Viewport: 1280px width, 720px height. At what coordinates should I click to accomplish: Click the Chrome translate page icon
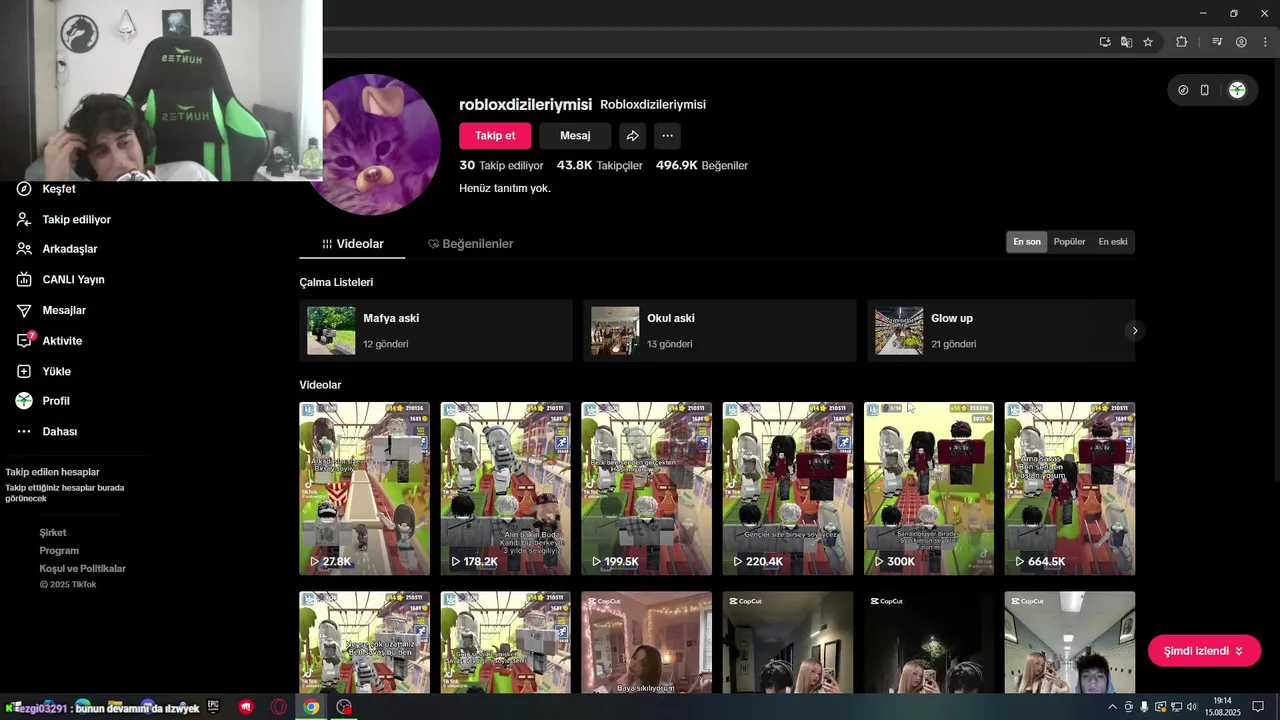[1127, 42]
